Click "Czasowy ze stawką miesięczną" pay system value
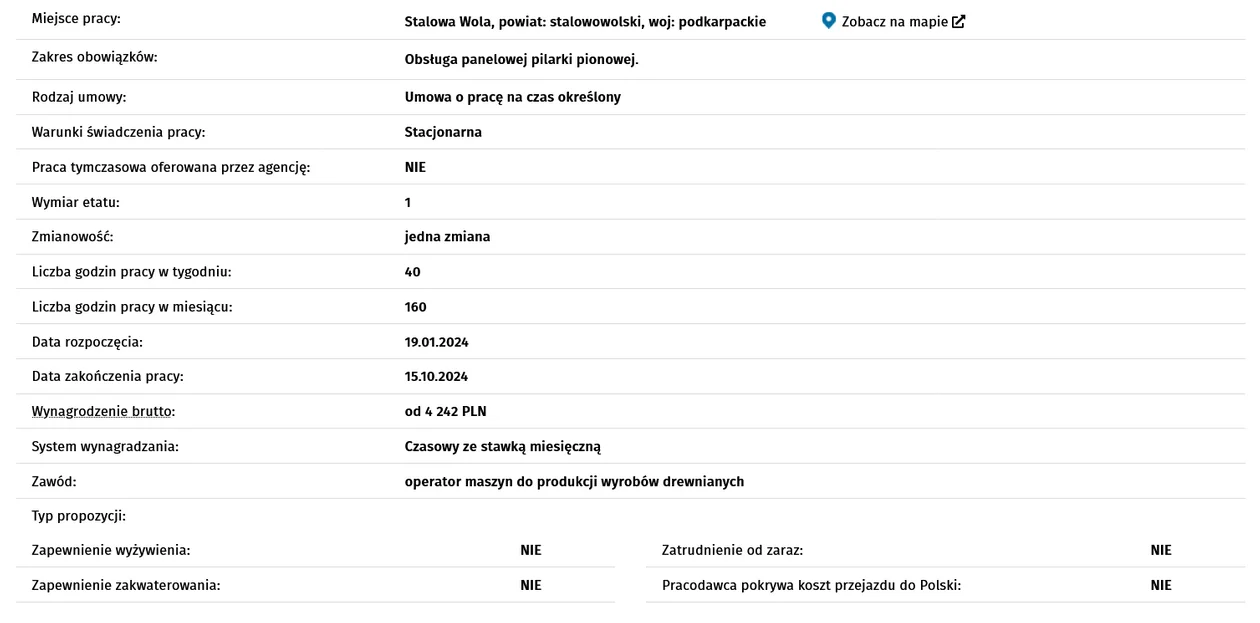Viewport: 1260px width, 623px height. point(502,446)
